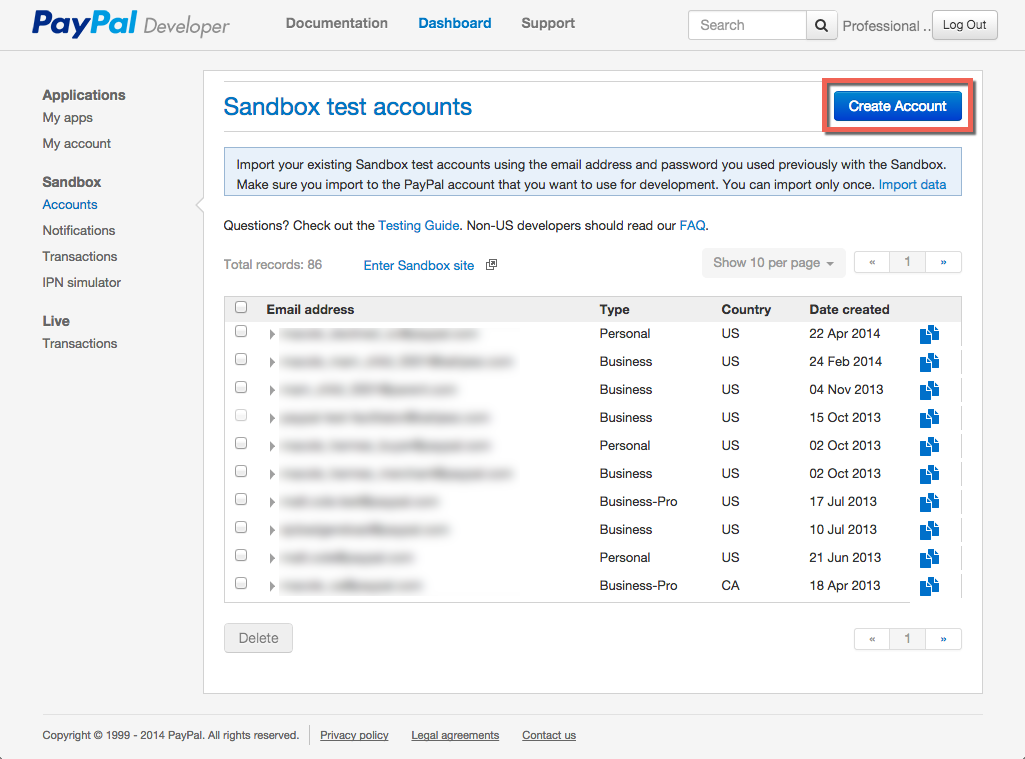
Task: Click the Log Out button
Action: (964, 25)
